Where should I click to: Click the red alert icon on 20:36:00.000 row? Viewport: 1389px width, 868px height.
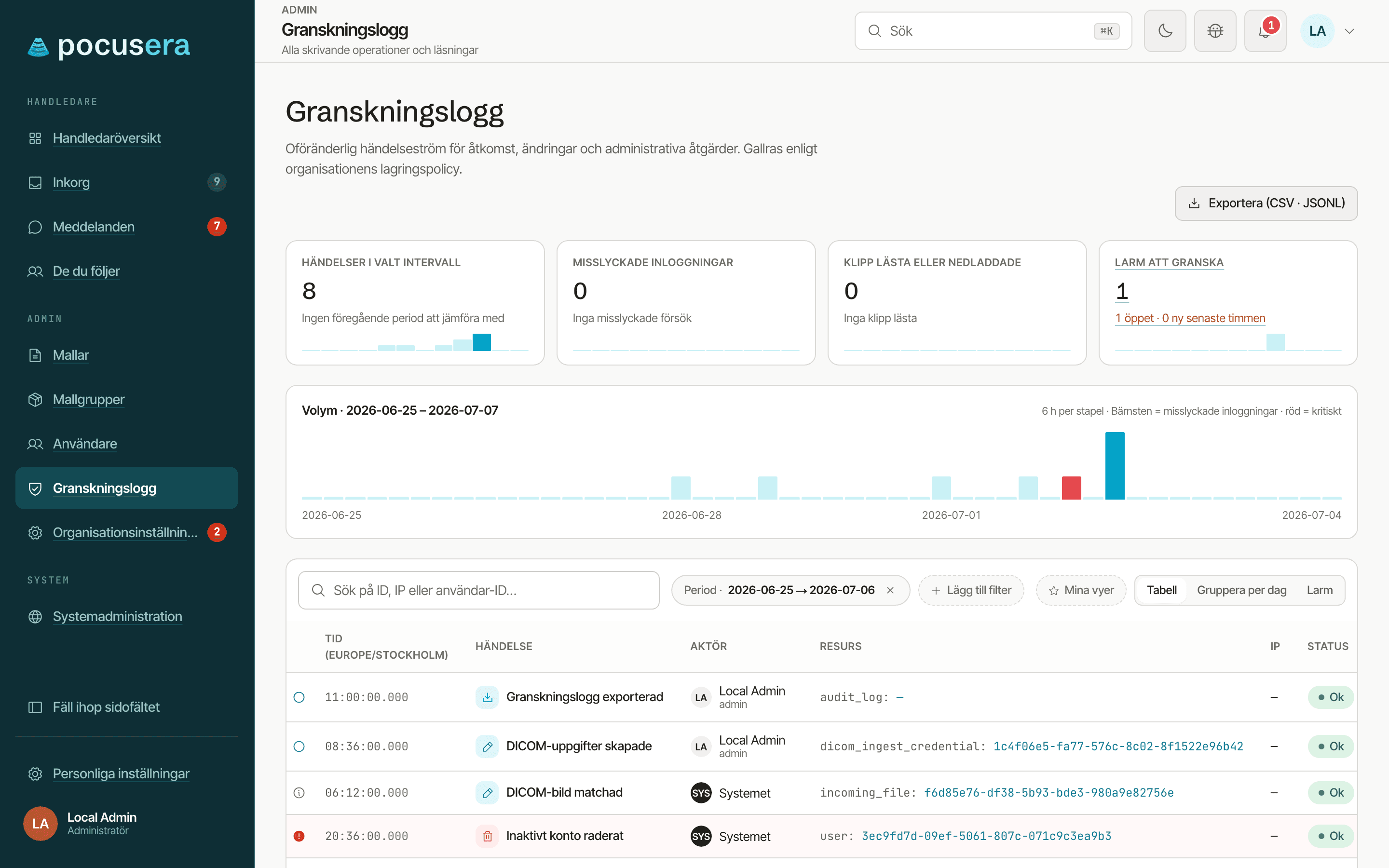[299, 836]
